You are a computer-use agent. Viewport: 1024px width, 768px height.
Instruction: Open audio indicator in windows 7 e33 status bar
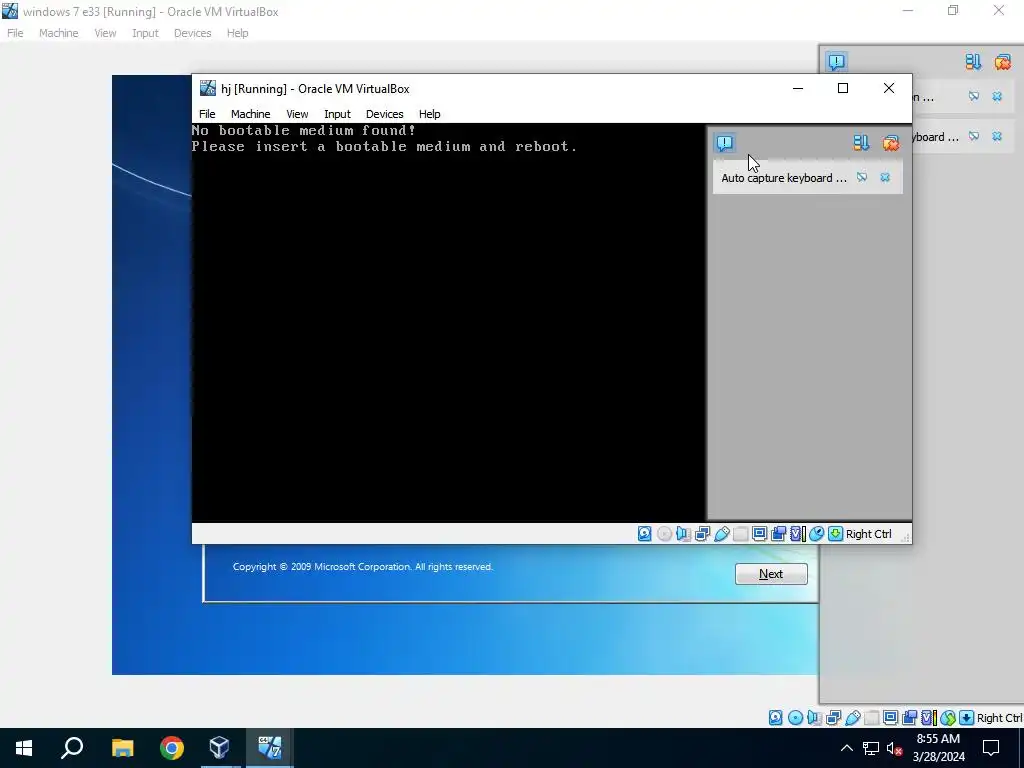click(814, 718)
